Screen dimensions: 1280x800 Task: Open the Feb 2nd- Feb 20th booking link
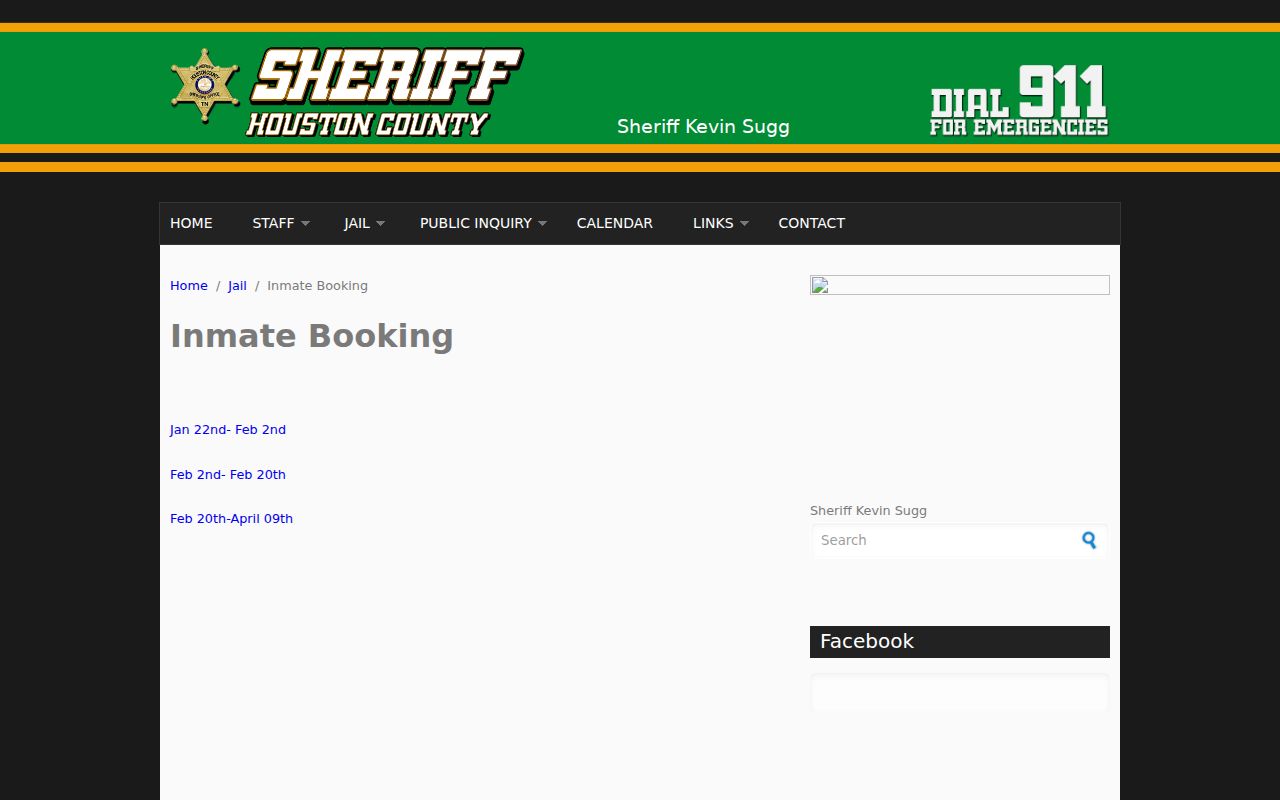pos(228,474)
